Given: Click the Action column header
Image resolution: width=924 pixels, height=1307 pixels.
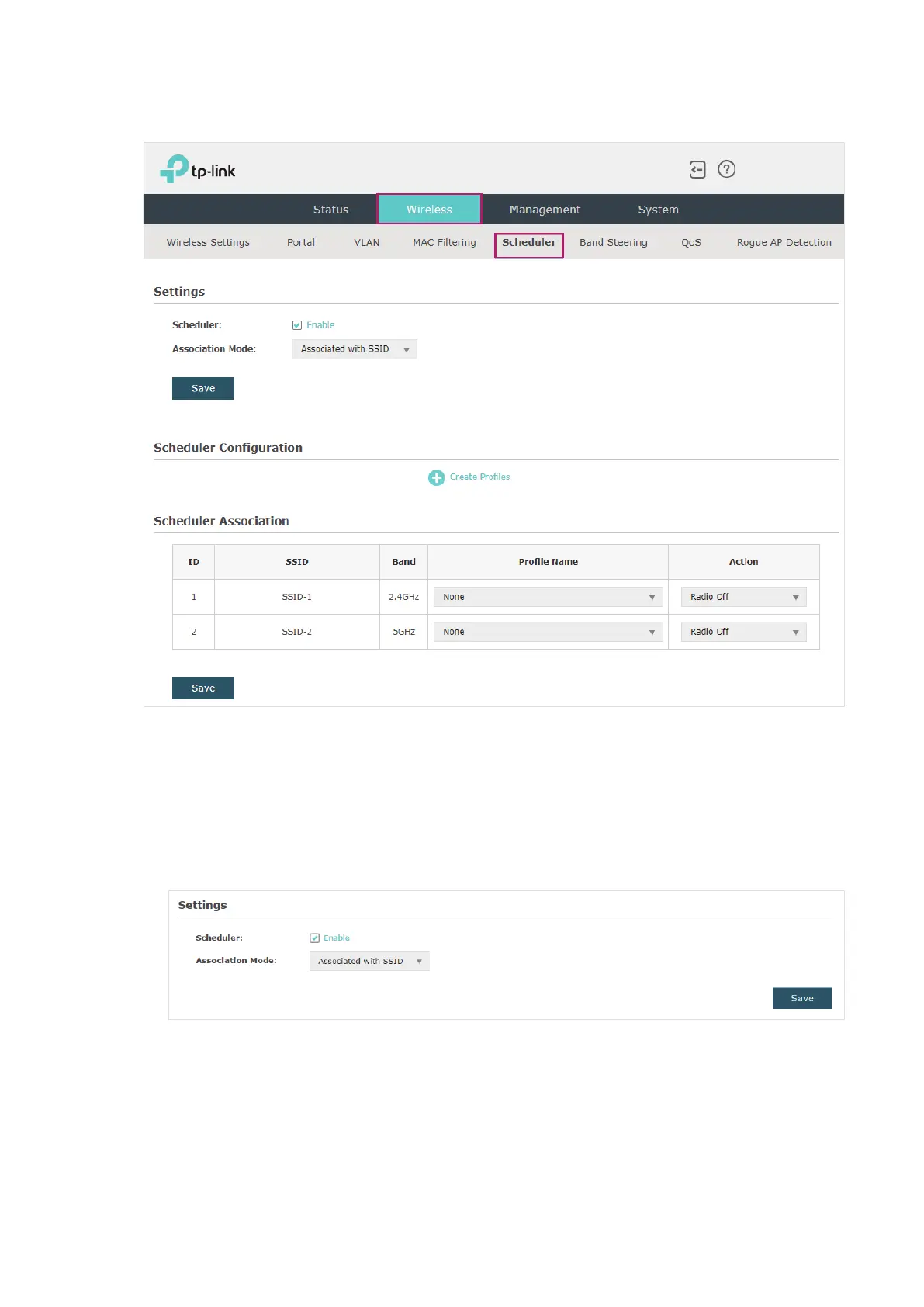Looking at the screenshot, I should coord(744,562).
